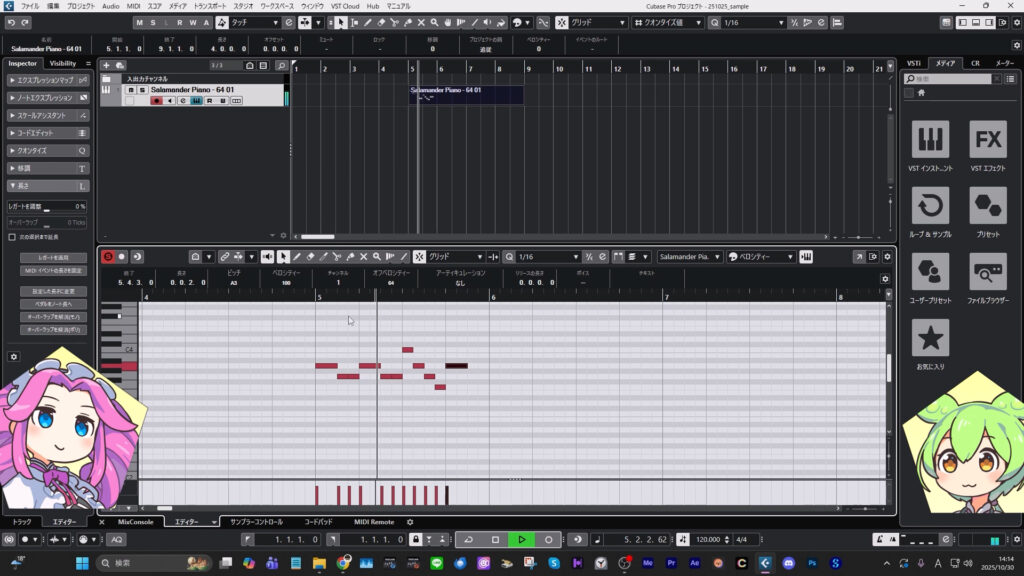This screenshot has width=1024, height=576.
Task: Switch to the MixConsole tab
Action: point(135,522)
